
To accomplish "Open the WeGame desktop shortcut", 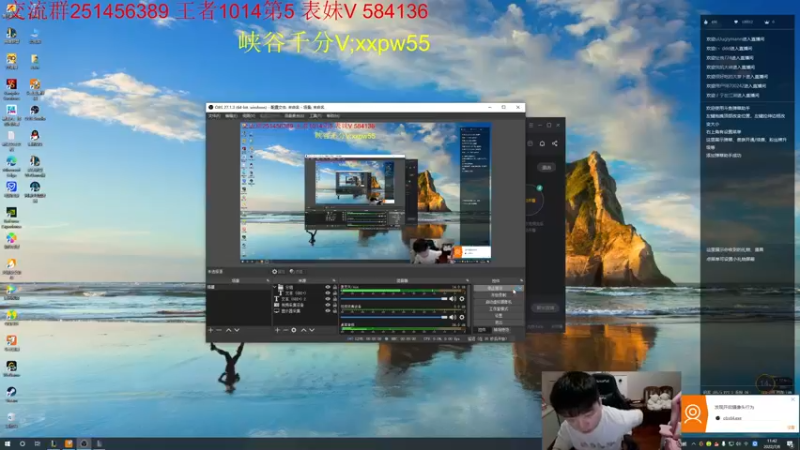I will coord(11,368).
